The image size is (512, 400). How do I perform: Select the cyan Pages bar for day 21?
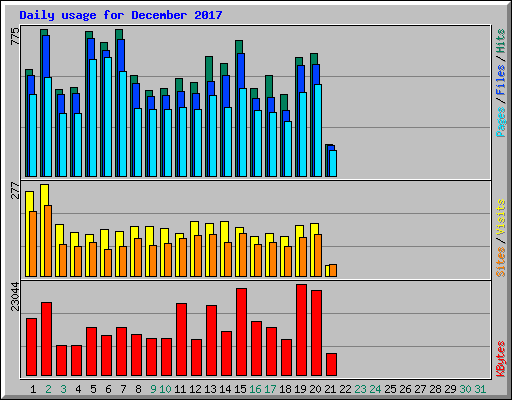tap(333, 164)
